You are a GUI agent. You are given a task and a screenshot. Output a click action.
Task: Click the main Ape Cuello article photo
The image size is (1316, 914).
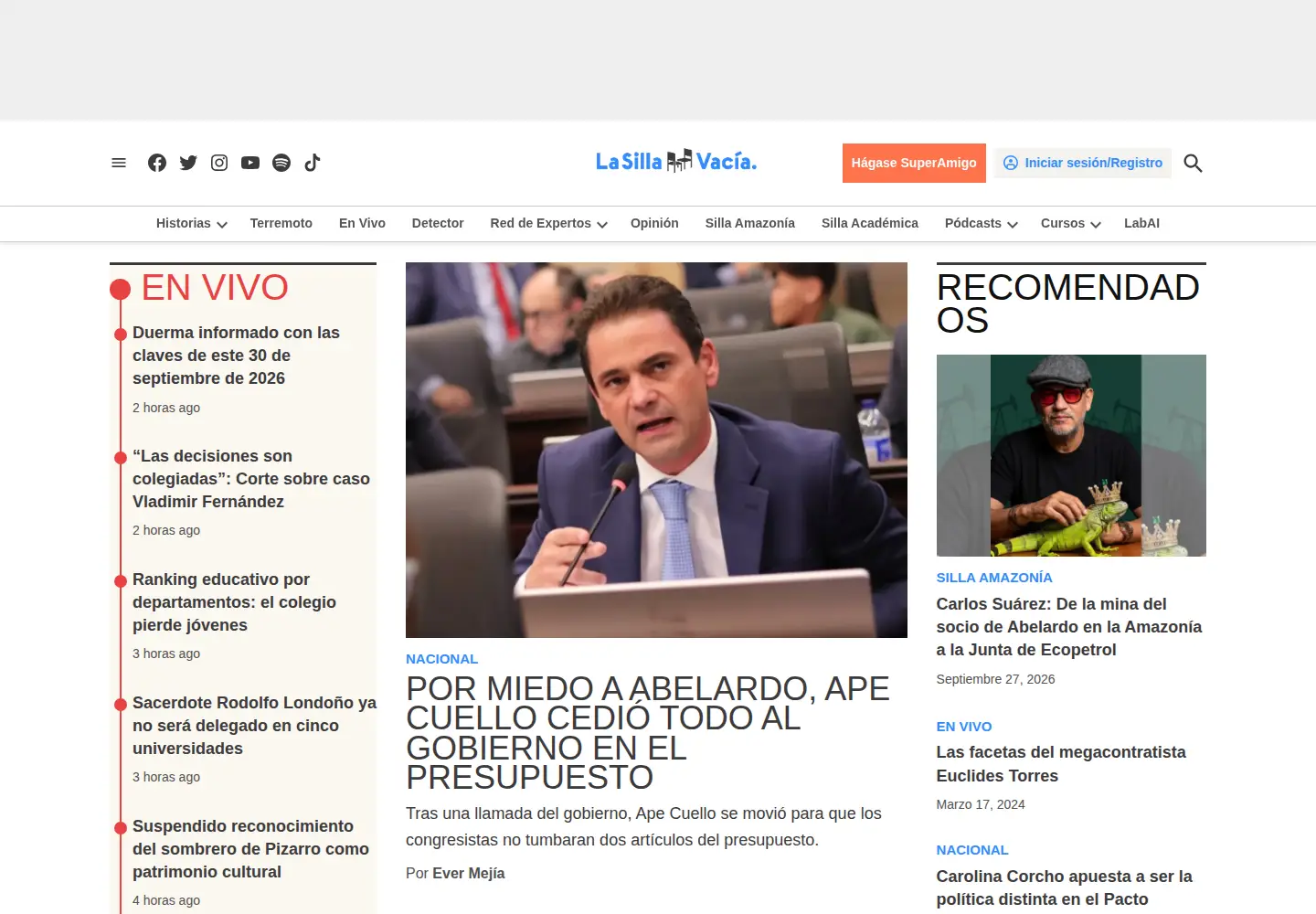coord(656,450)
